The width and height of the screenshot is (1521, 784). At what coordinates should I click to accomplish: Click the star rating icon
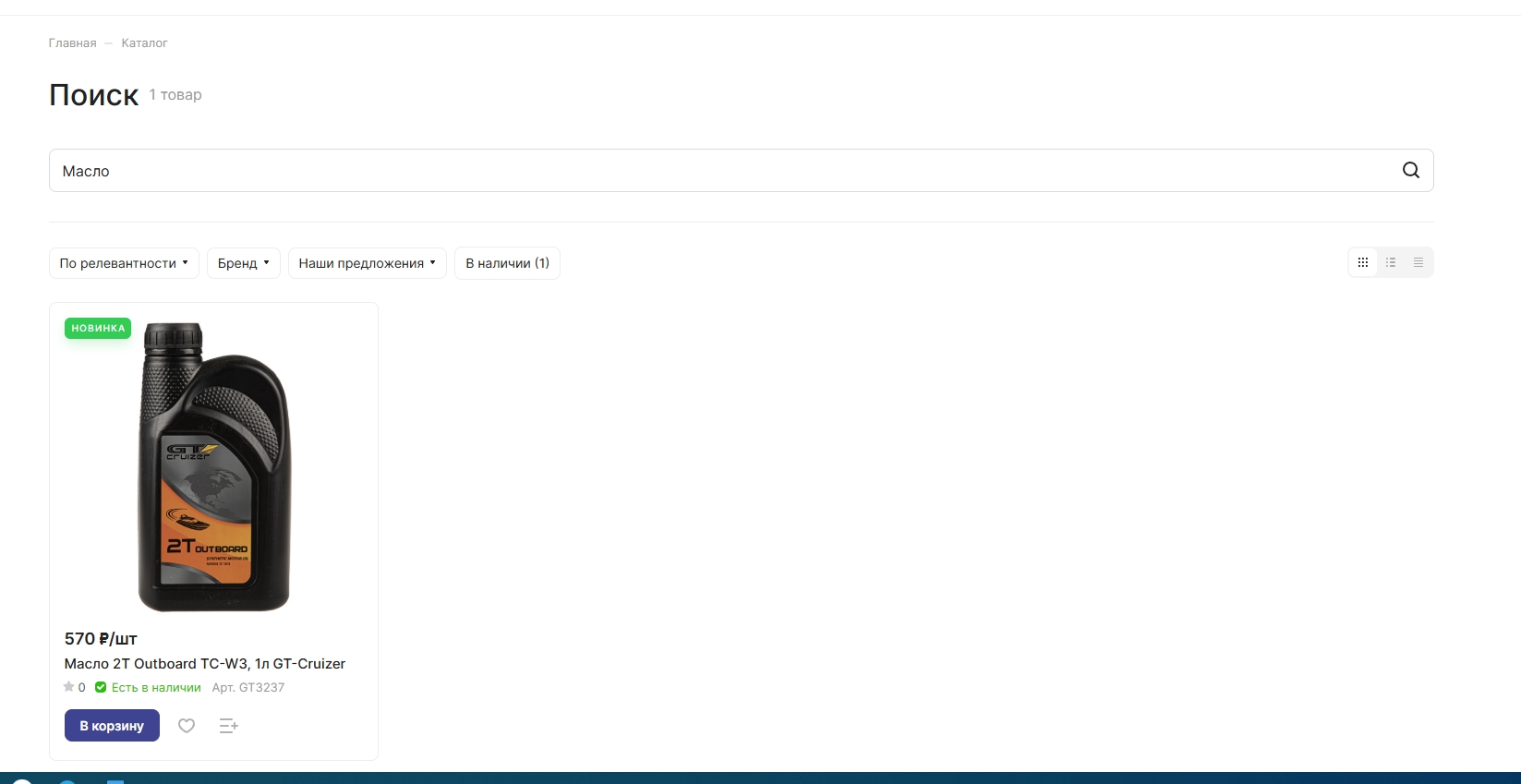(69, 687)
